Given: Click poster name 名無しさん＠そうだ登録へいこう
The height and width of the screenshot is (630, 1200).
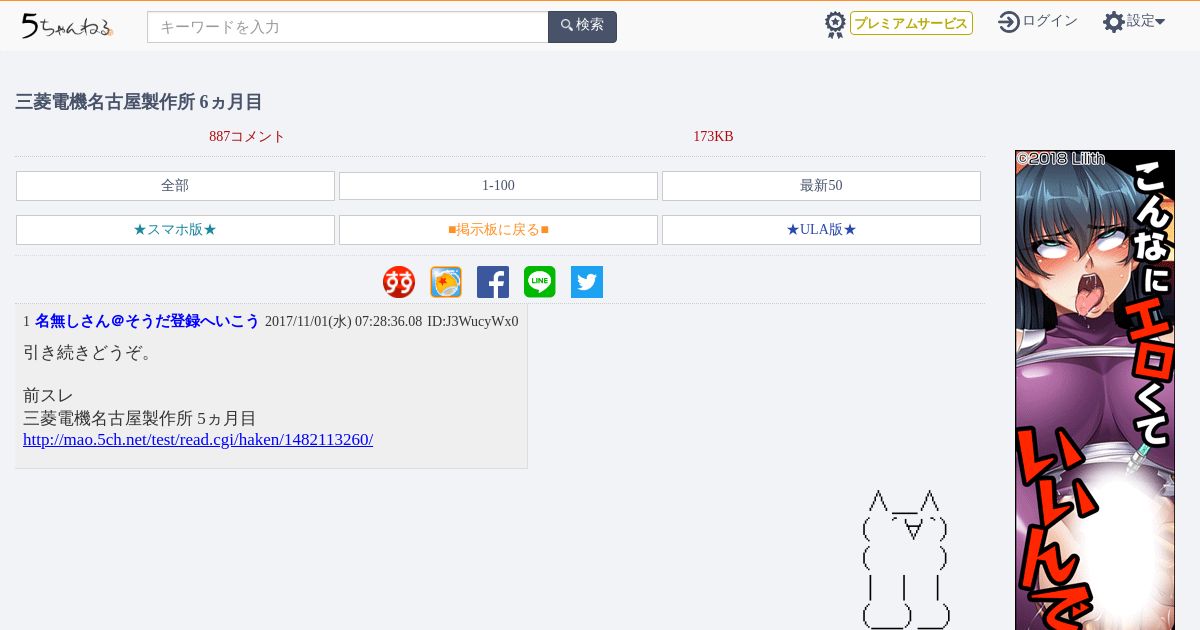Looking at the screenshot, I should 147,321.
